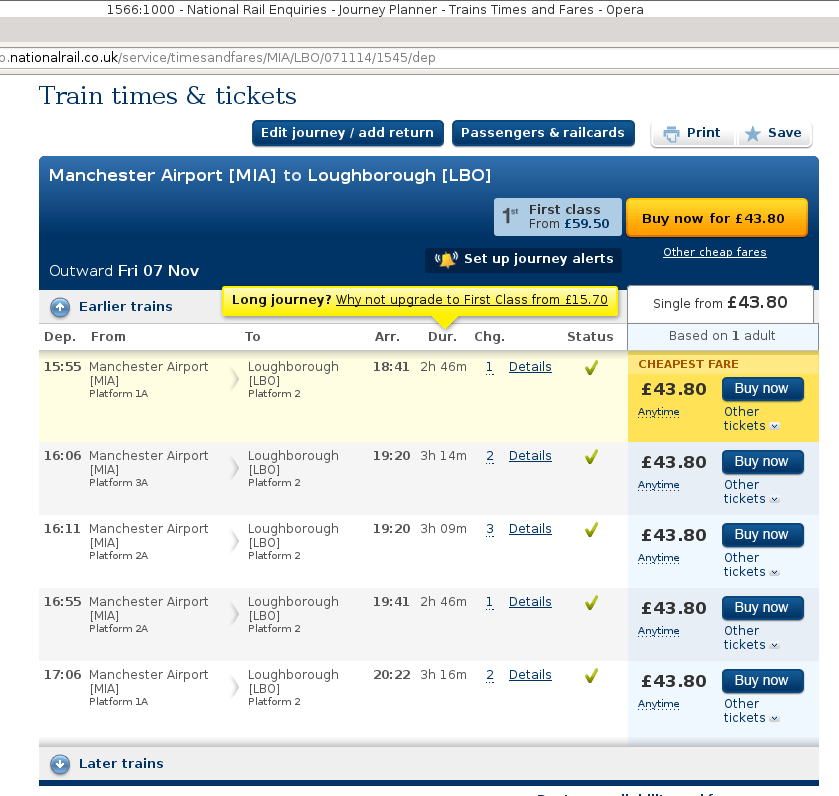This screenshot has width=839, height=796.
Task: Click Set up journey alerts
Action: [x=523, y=259]
